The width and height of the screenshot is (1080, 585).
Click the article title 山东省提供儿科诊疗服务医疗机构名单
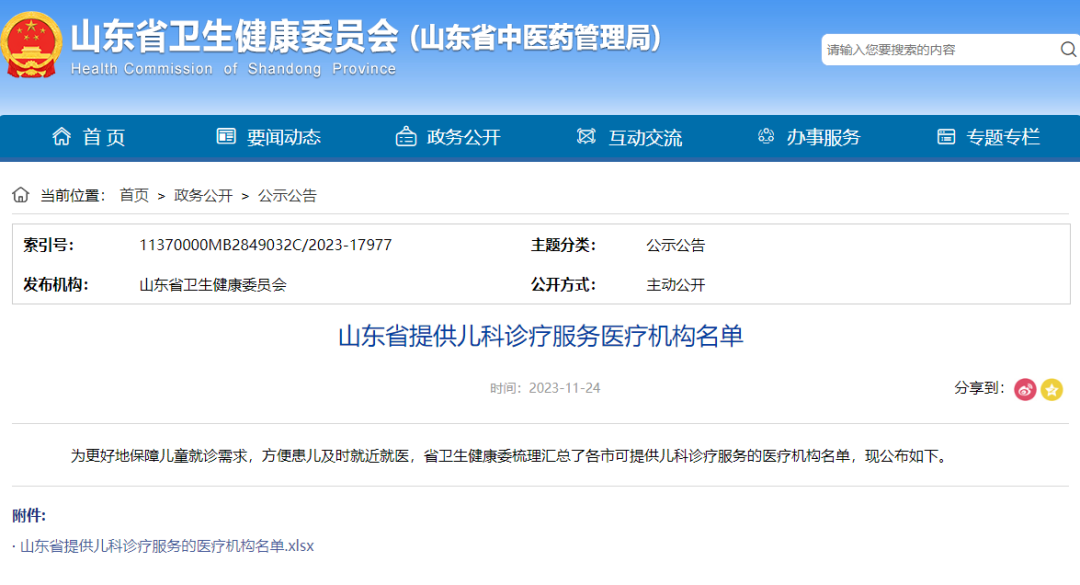point(541,336)
